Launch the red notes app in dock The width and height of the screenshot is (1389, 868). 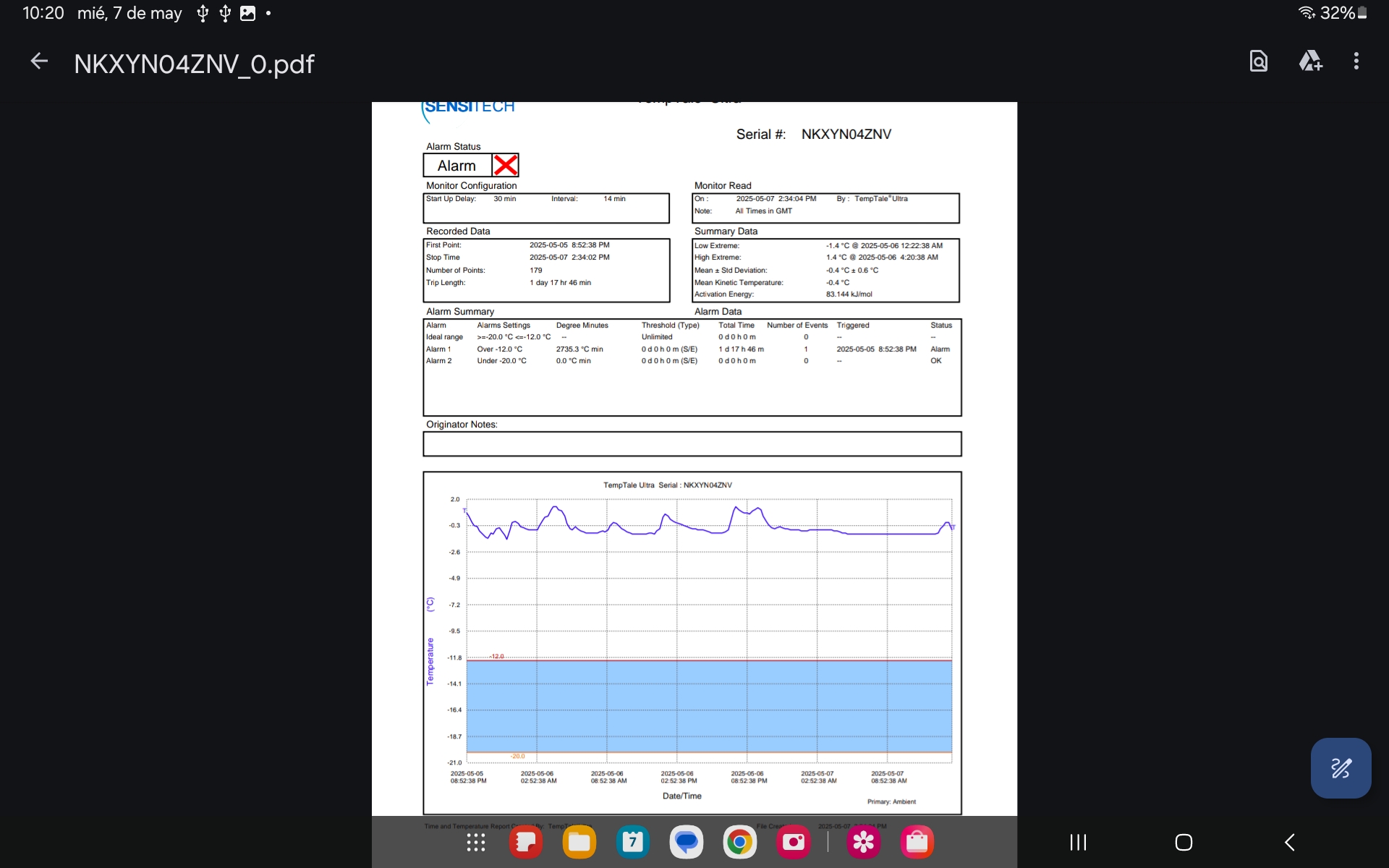point(526,842)
